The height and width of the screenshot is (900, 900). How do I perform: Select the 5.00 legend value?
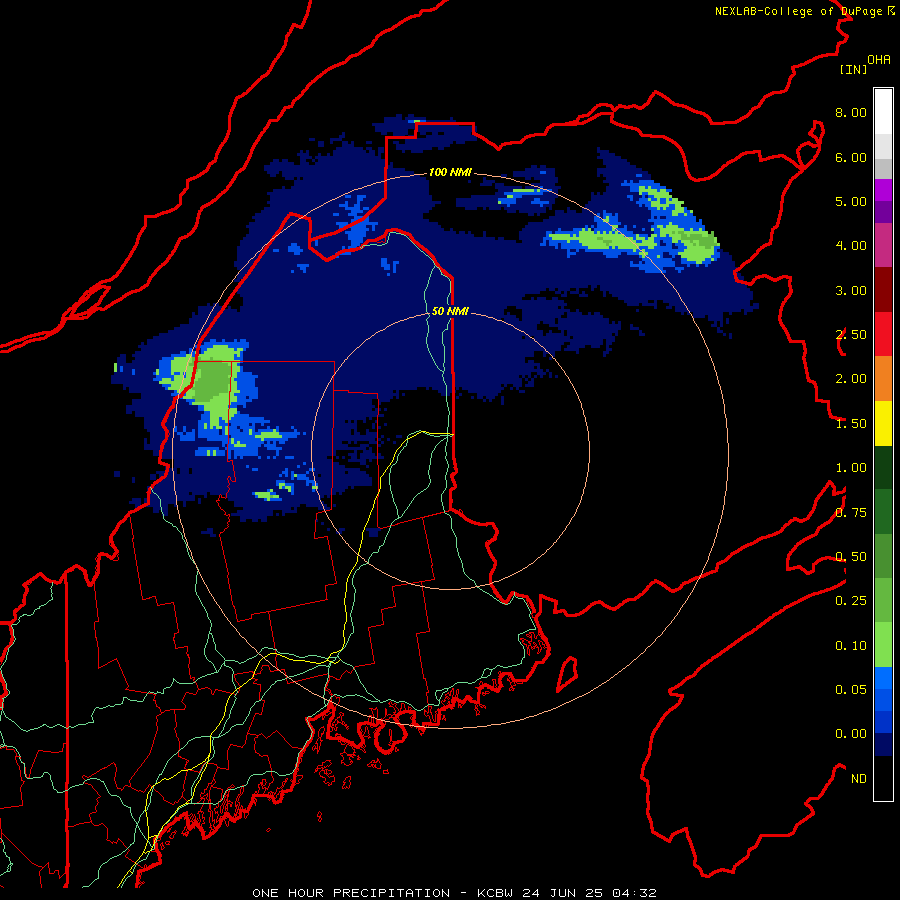[851, 201]
